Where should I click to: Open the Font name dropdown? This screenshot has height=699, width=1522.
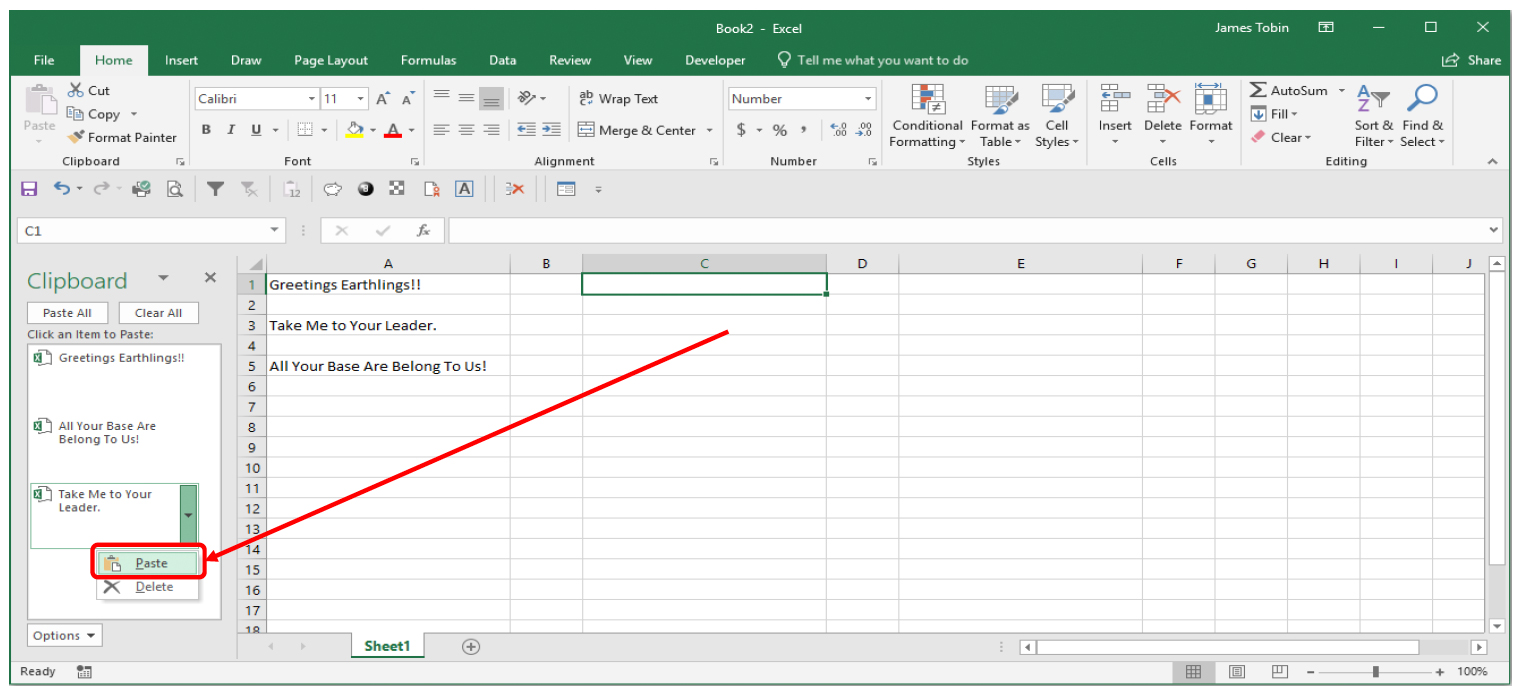tap(311, 99)
